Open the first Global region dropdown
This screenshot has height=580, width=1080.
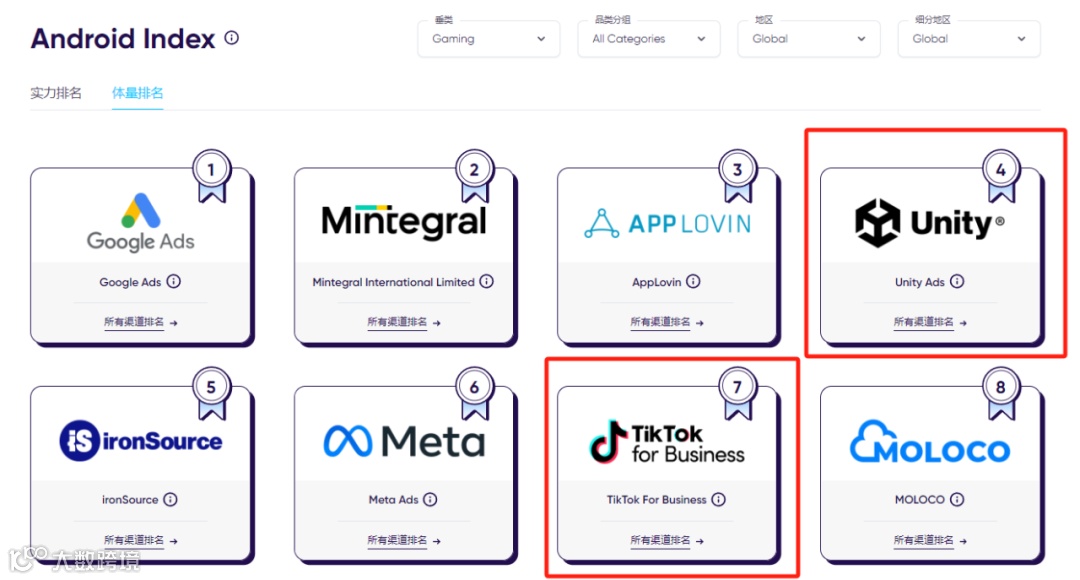[x=809, y=39]
